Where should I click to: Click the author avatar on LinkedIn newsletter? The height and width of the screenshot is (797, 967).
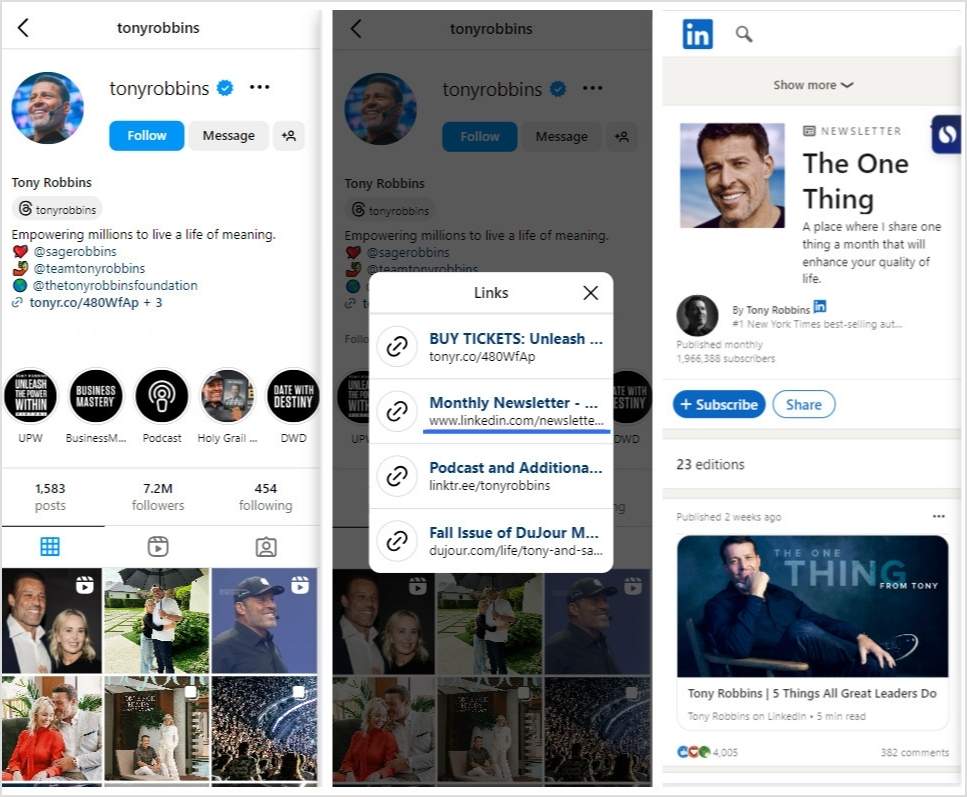pyautogui.click(x=697, y=315)
